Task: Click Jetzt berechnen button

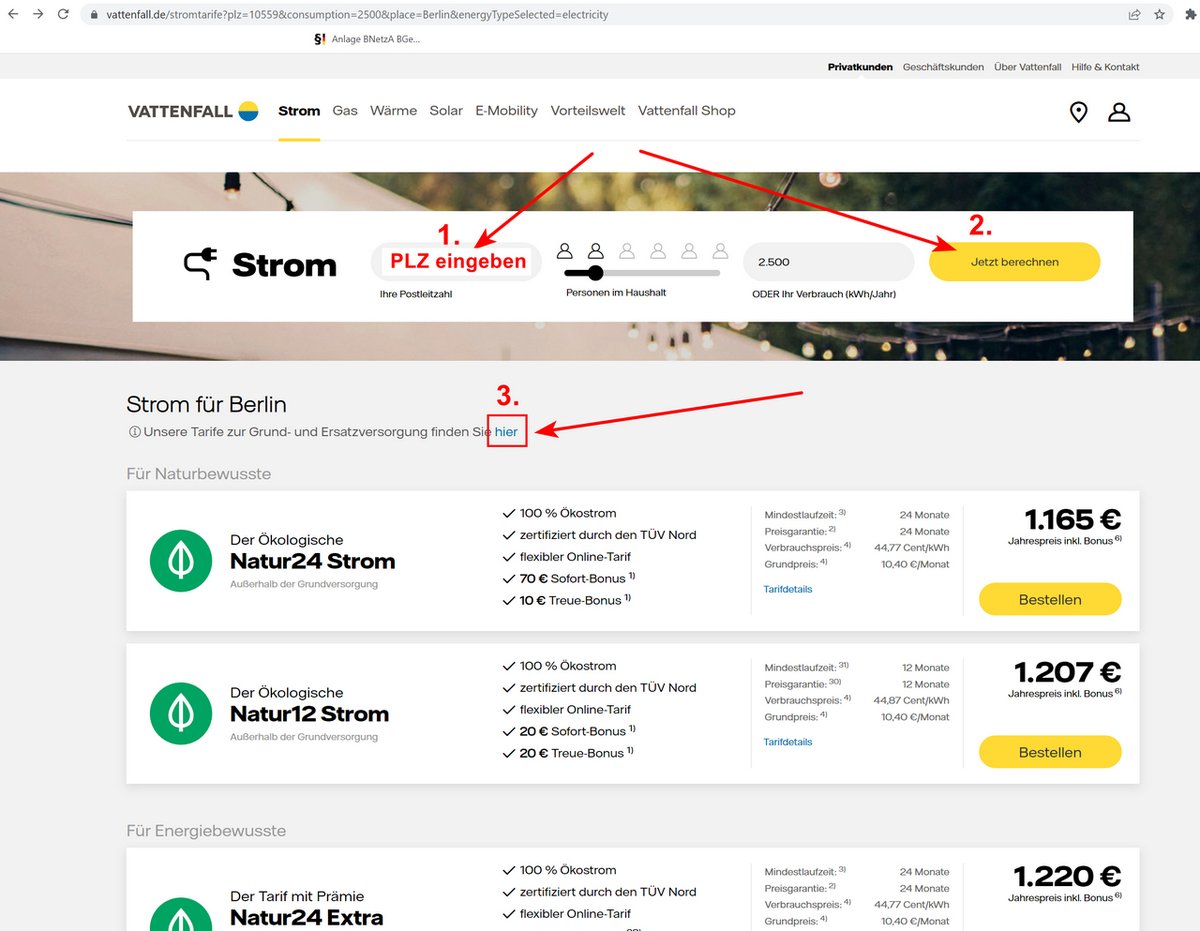Action: [1014, 262]
